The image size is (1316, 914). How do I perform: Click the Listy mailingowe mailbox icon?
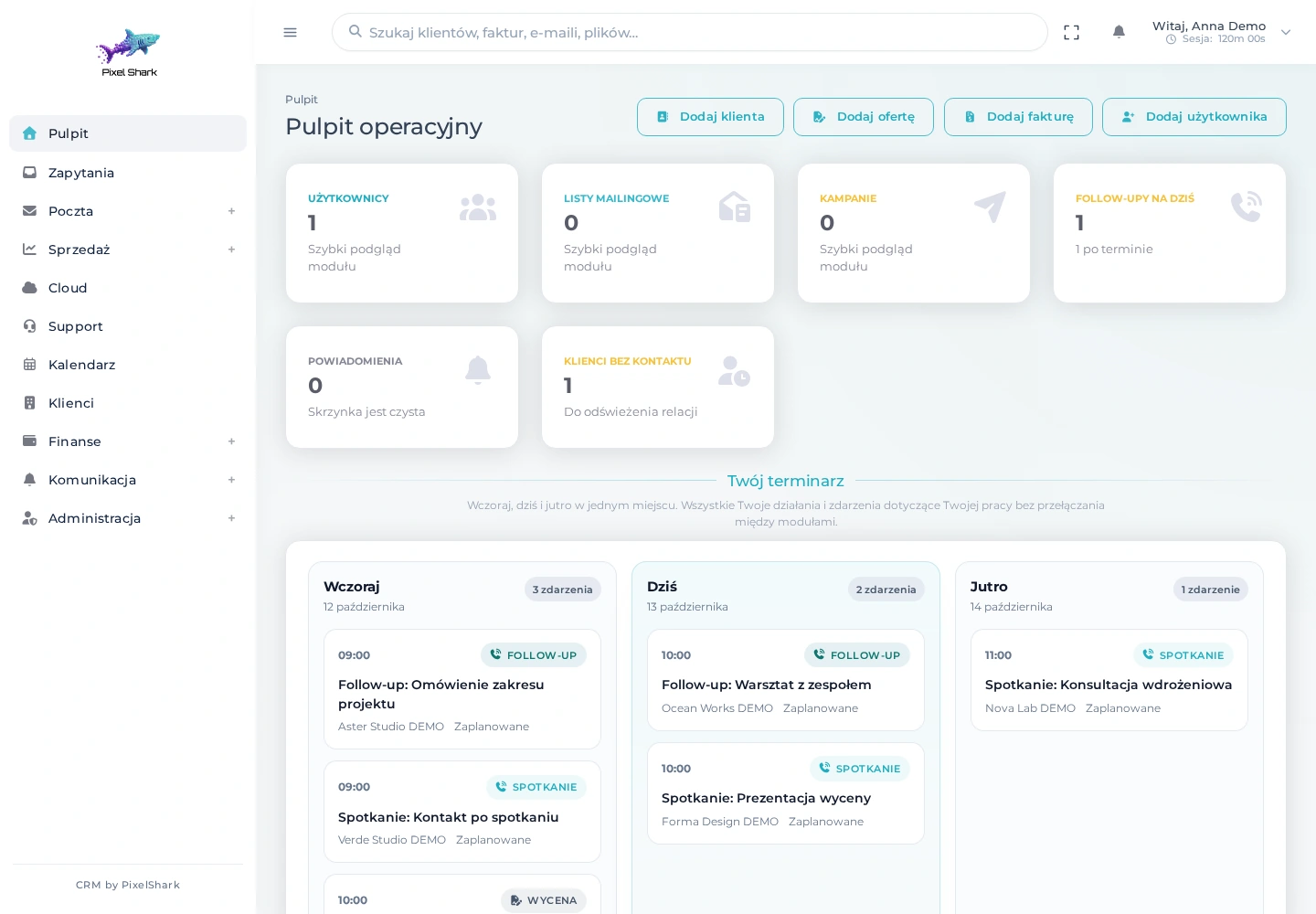[735, 207]
